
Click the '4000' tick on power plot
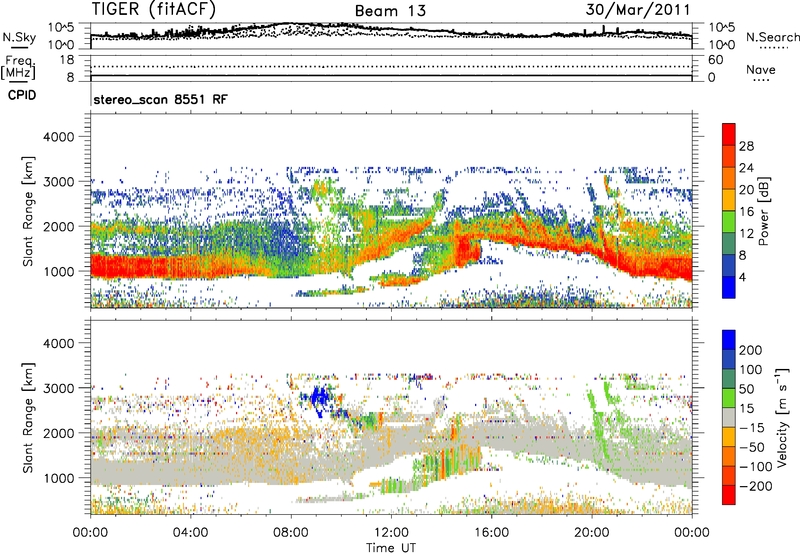click(x=59, y=137)
